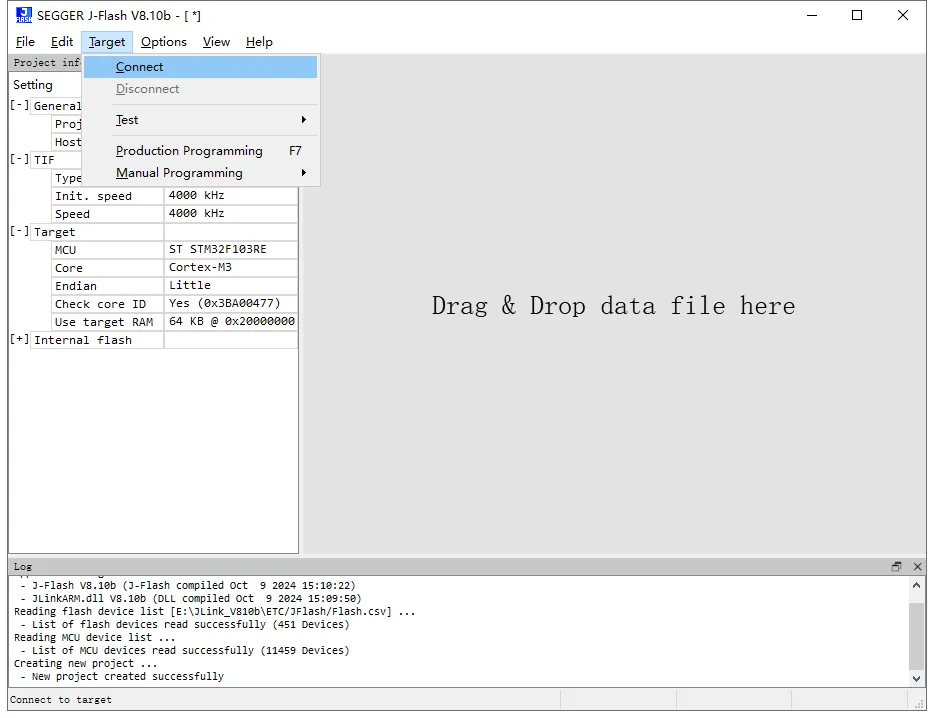Select the General tree row
This screenshot has width=934, height=718.
[x=57, y=106]
